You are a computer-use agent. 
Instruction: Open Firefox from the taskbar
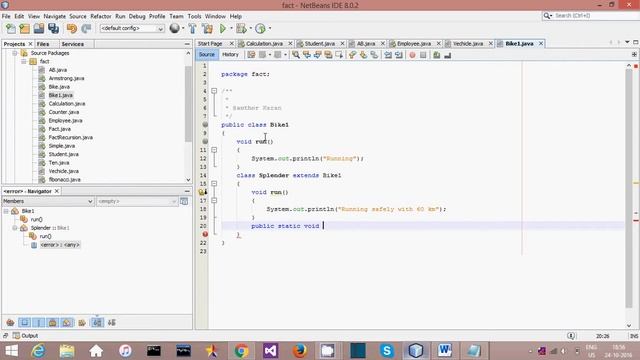coord(300,351)
